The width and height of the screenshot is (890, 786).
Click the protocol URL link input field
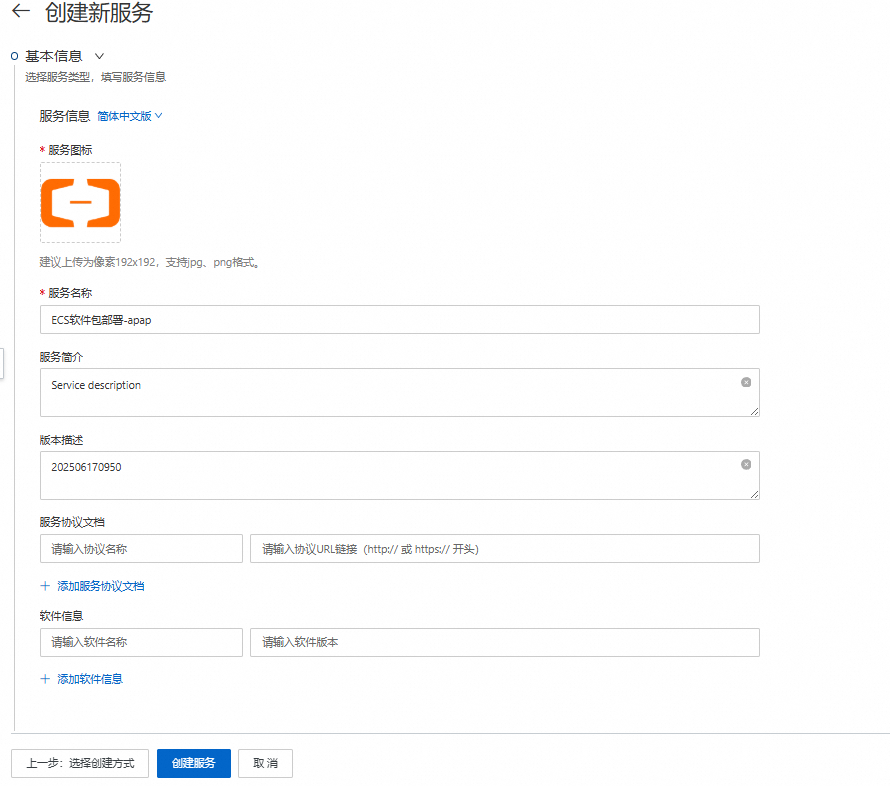coord(505,549)
